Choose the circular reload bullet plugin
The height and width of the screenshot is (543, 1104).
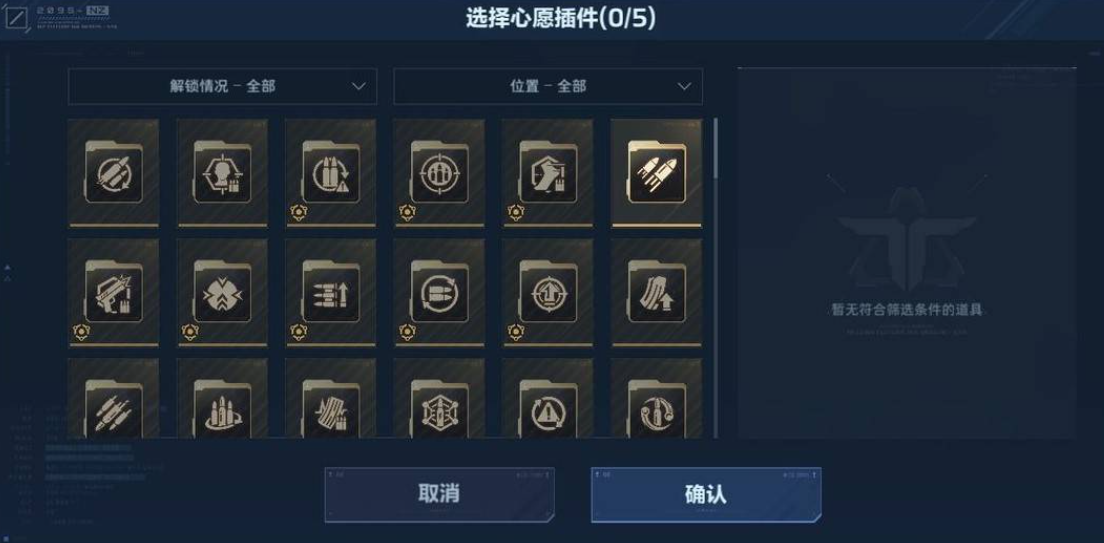[x=439, y=292]
